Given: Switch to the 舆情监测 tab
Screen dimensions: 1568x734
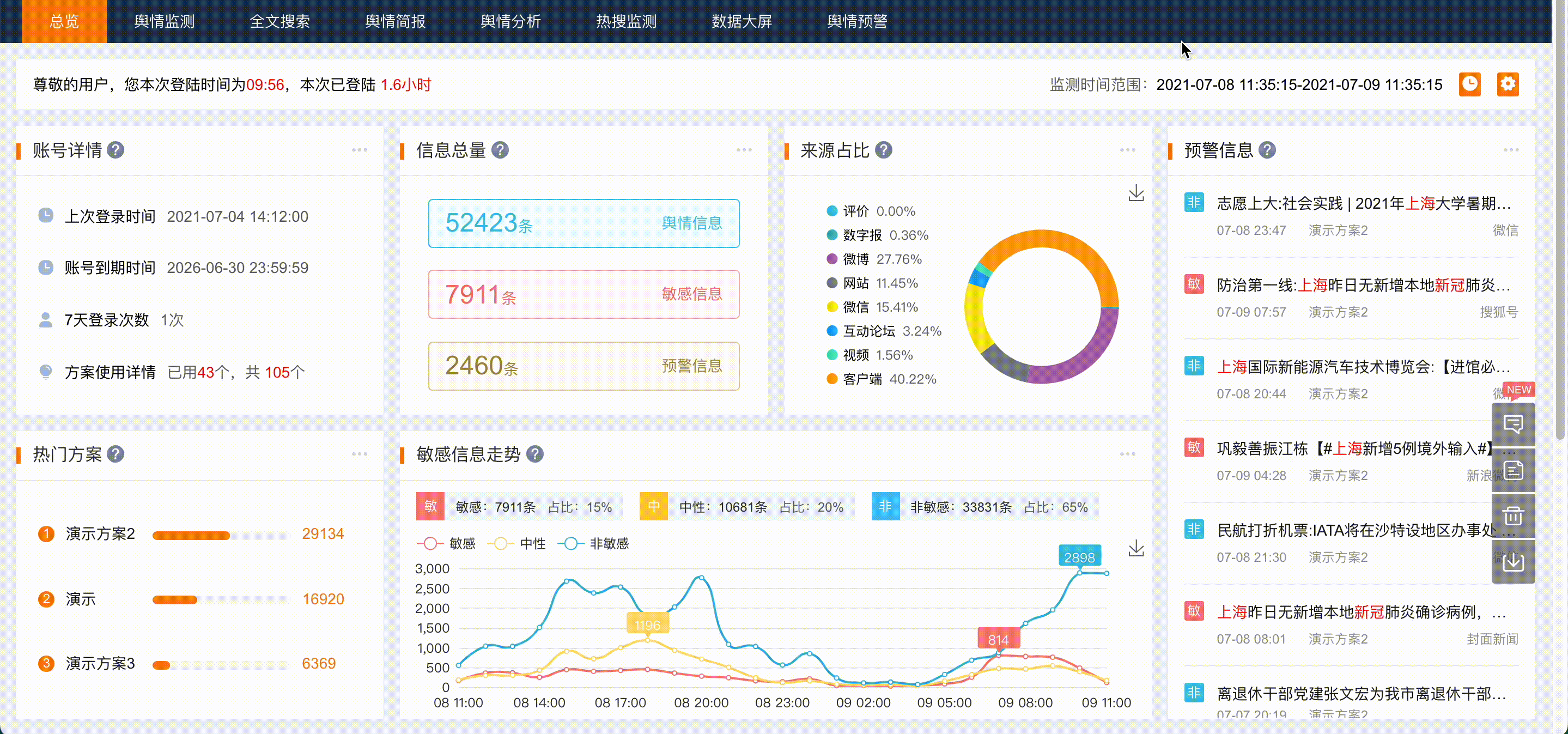Looking at the screenshot, I should click(165, 21).
